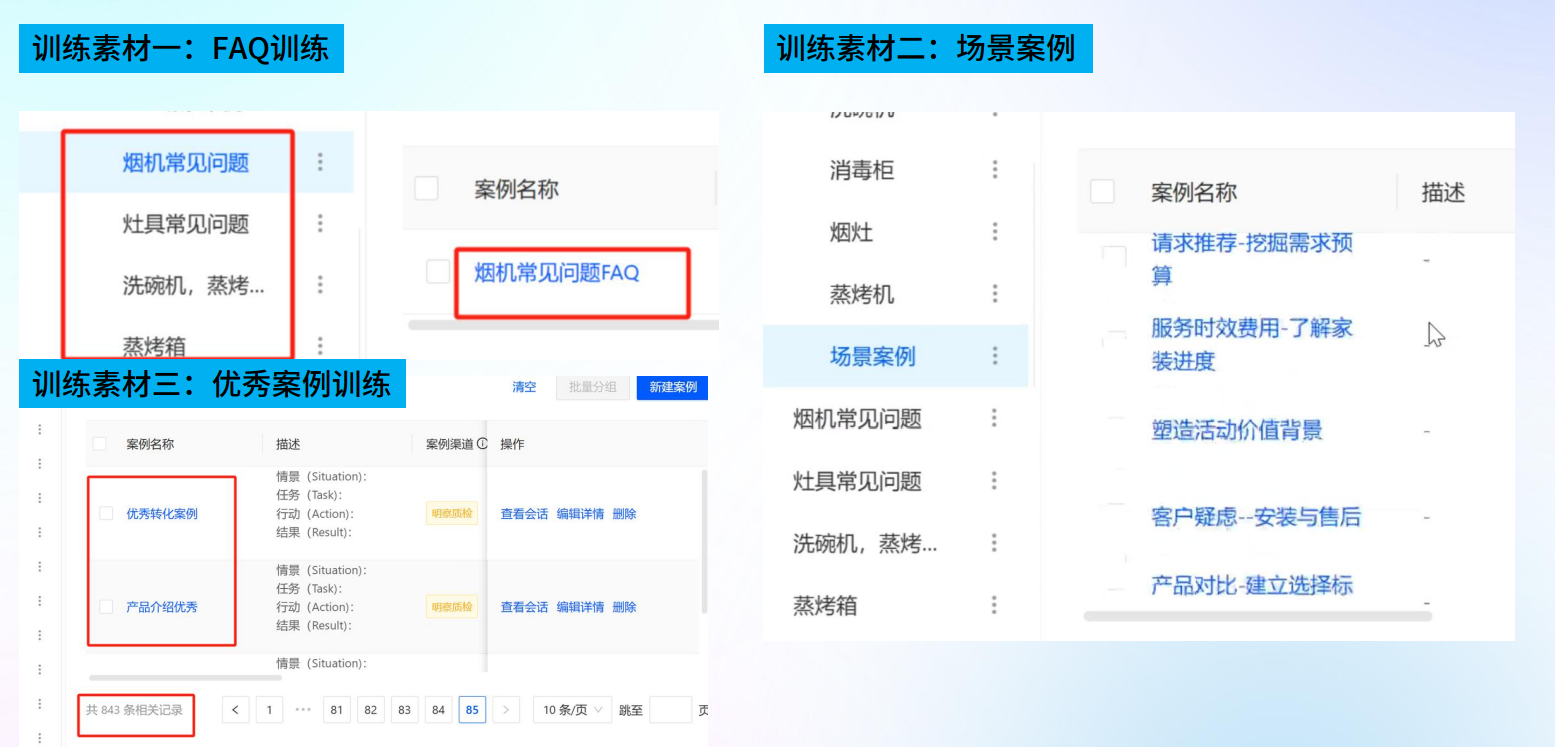Open 产品介绍优秀 case link
Screen dimensions: 1555x747
pyautogui.click(x=162, y=607)
